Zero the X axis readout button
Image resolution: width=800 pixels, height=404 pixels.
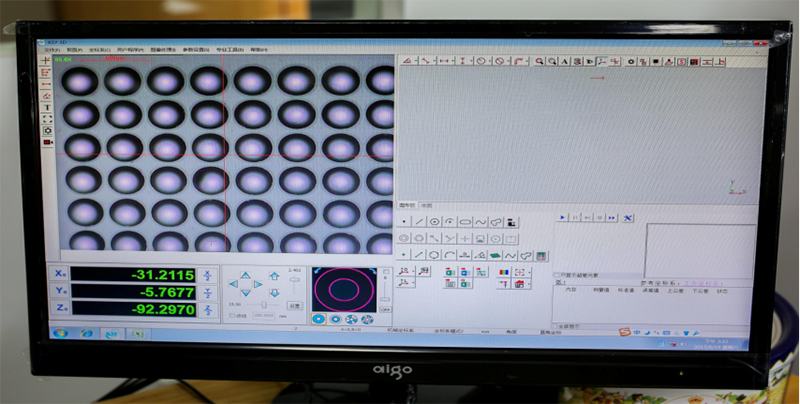click(207, 275)
